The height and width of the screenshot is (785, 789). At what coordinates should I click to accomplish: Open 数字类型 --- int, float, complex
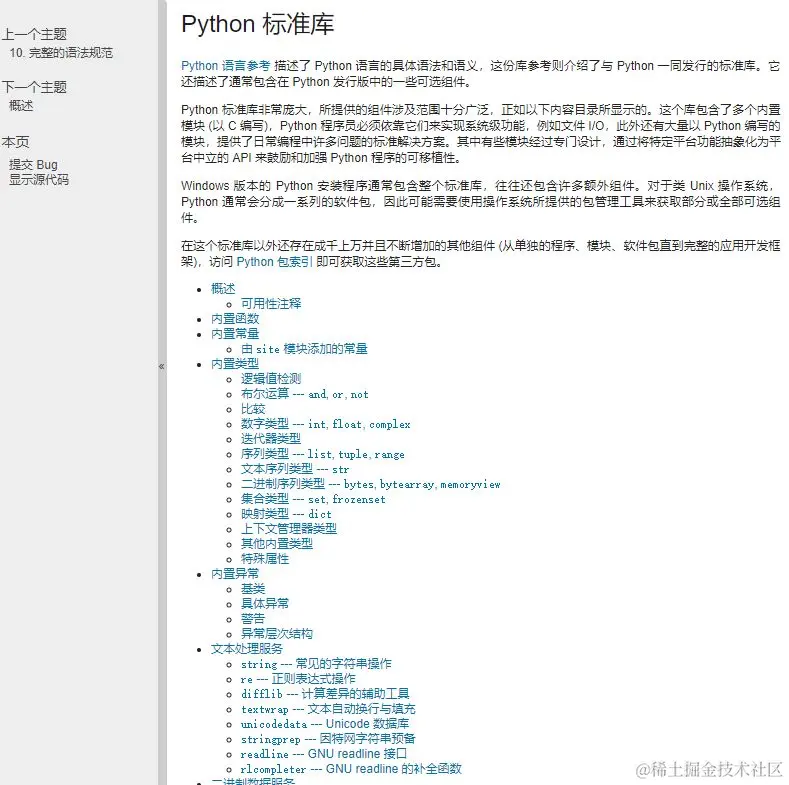pyautogui.click(x=326, y=424)
